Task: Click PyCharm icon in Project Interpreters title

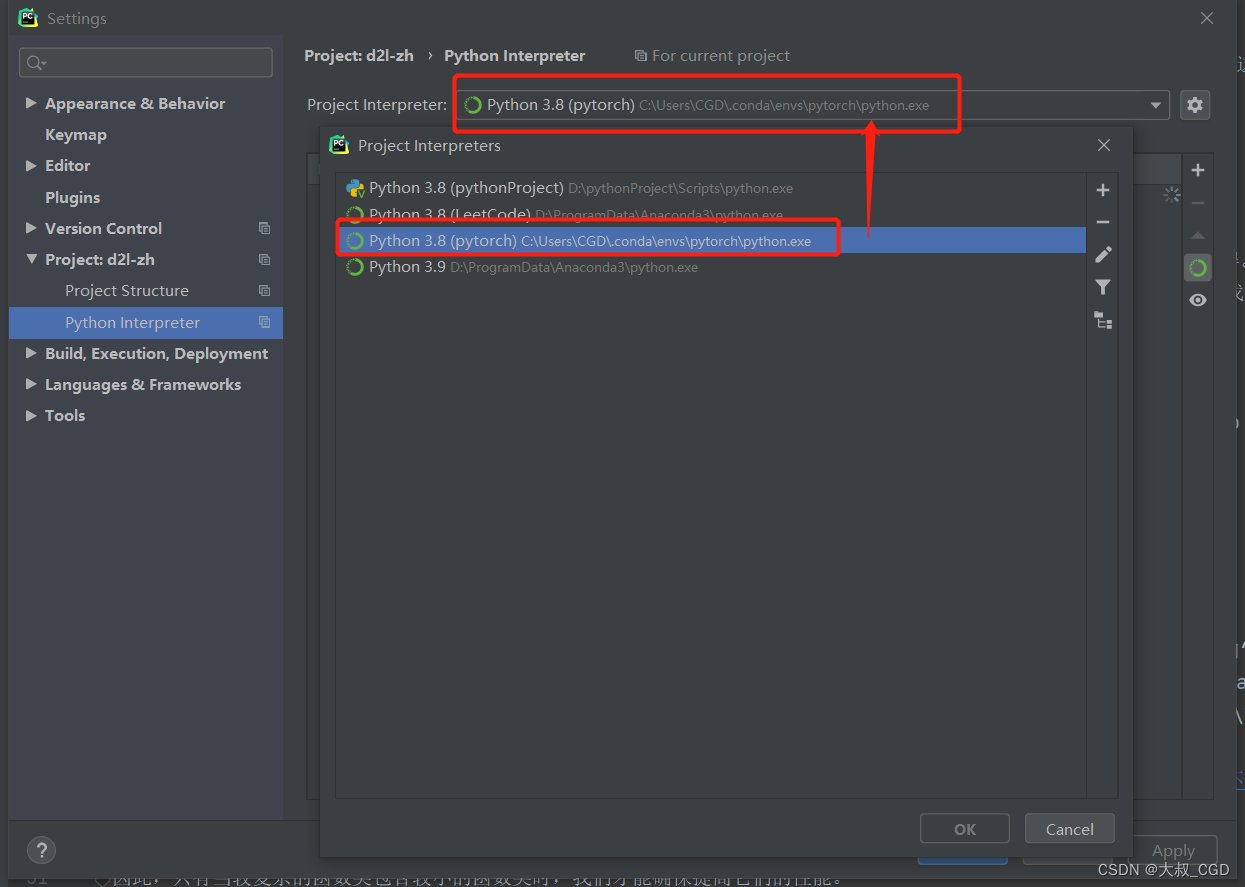Action: tap(339, 145)
